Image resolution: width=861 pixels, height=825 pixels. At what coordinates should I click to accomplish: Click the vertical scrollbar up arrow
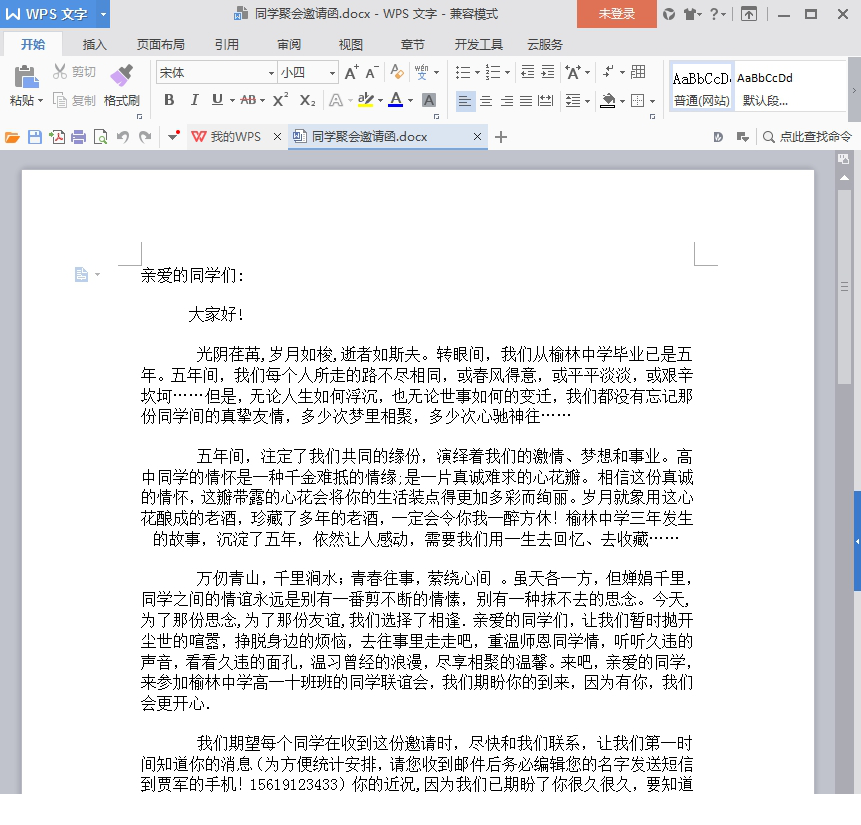[844, 178]
